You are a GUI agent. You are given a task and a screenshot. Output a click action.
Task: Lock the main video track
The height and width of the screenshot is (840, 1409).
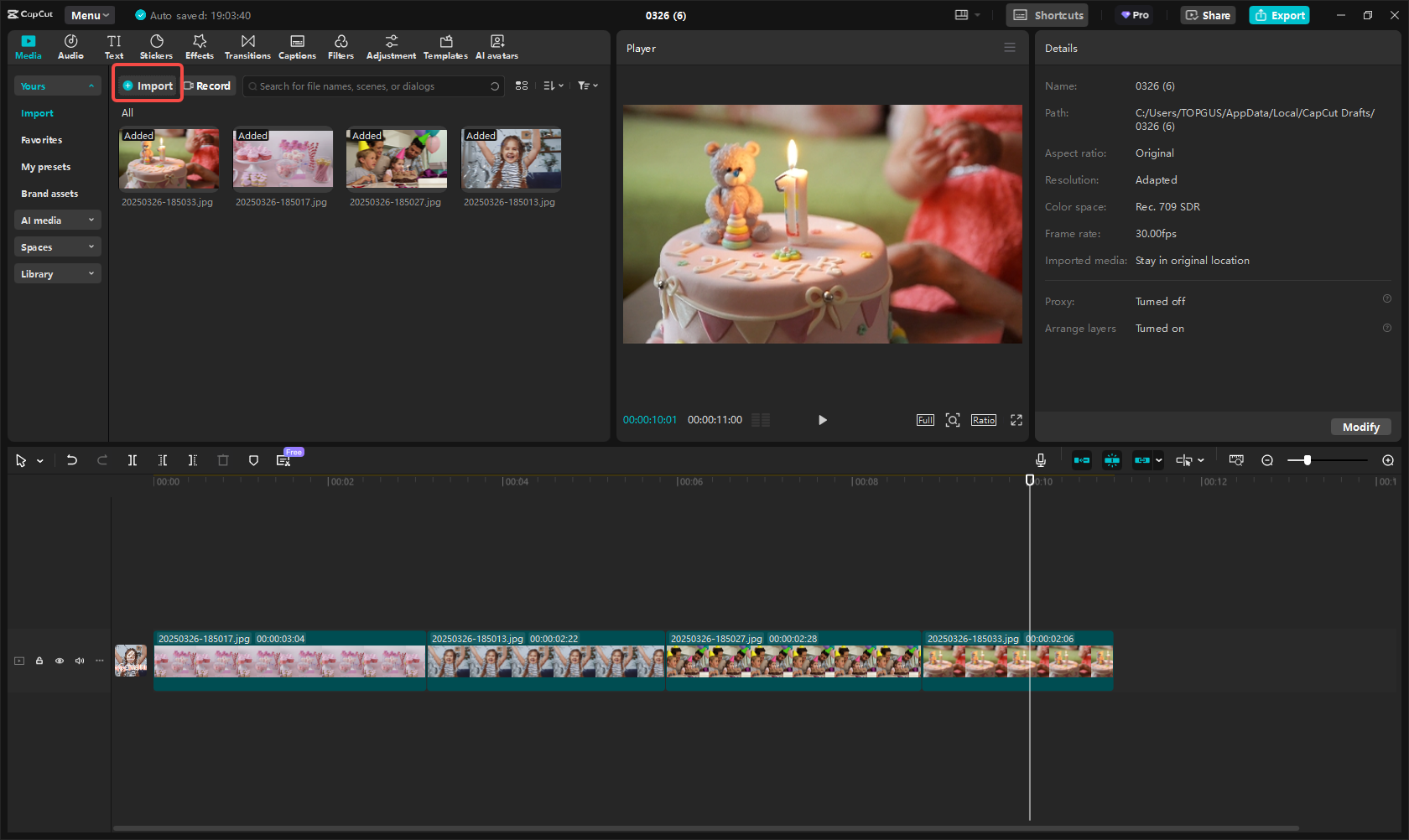39,661
